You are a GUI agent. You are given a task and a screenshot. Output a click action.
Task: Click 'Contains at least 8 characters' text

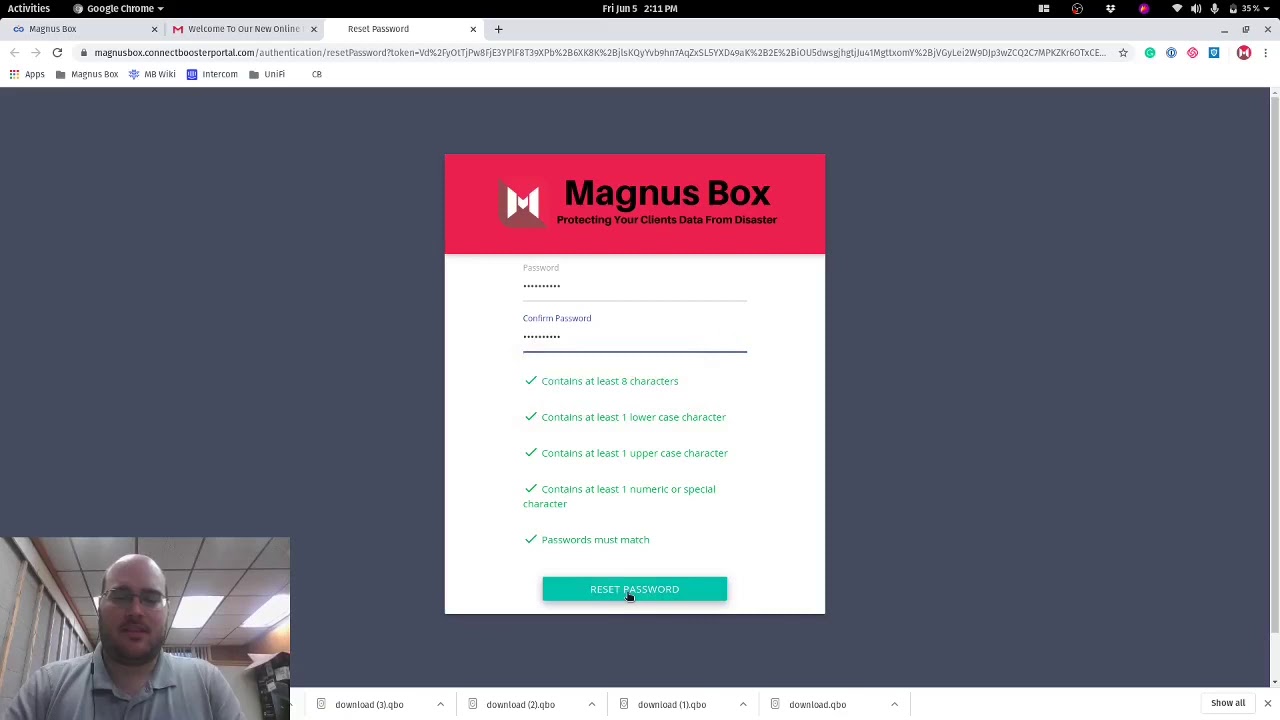(610, 381)
